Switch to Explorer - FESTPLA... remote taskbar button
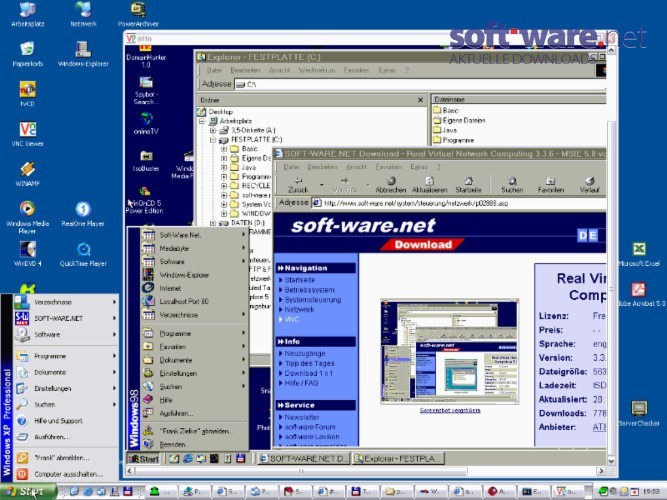This screenshot has height=500, width=667. [x=399, y=459]
